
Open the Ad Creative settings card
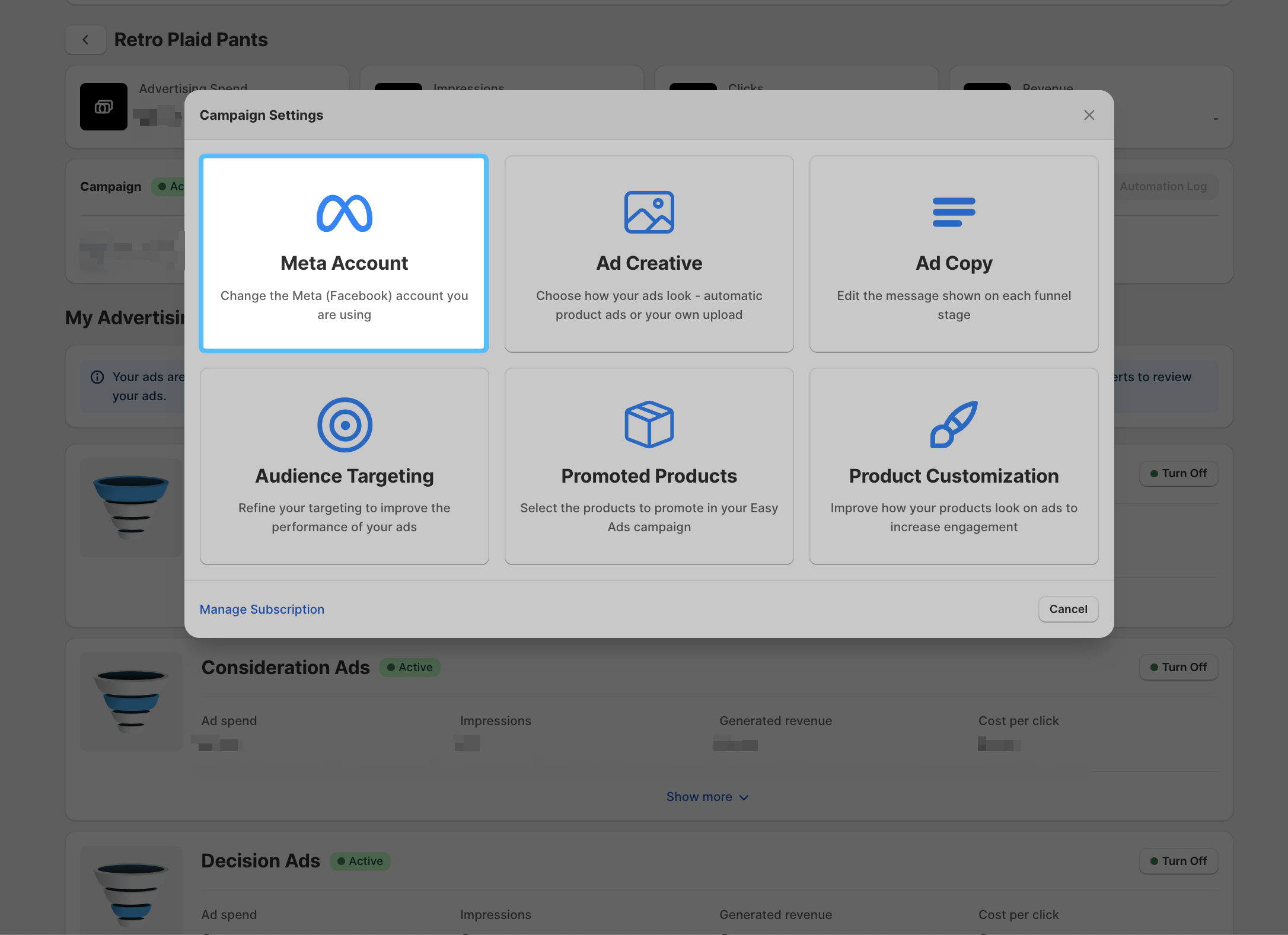click(x=649, y=254)
